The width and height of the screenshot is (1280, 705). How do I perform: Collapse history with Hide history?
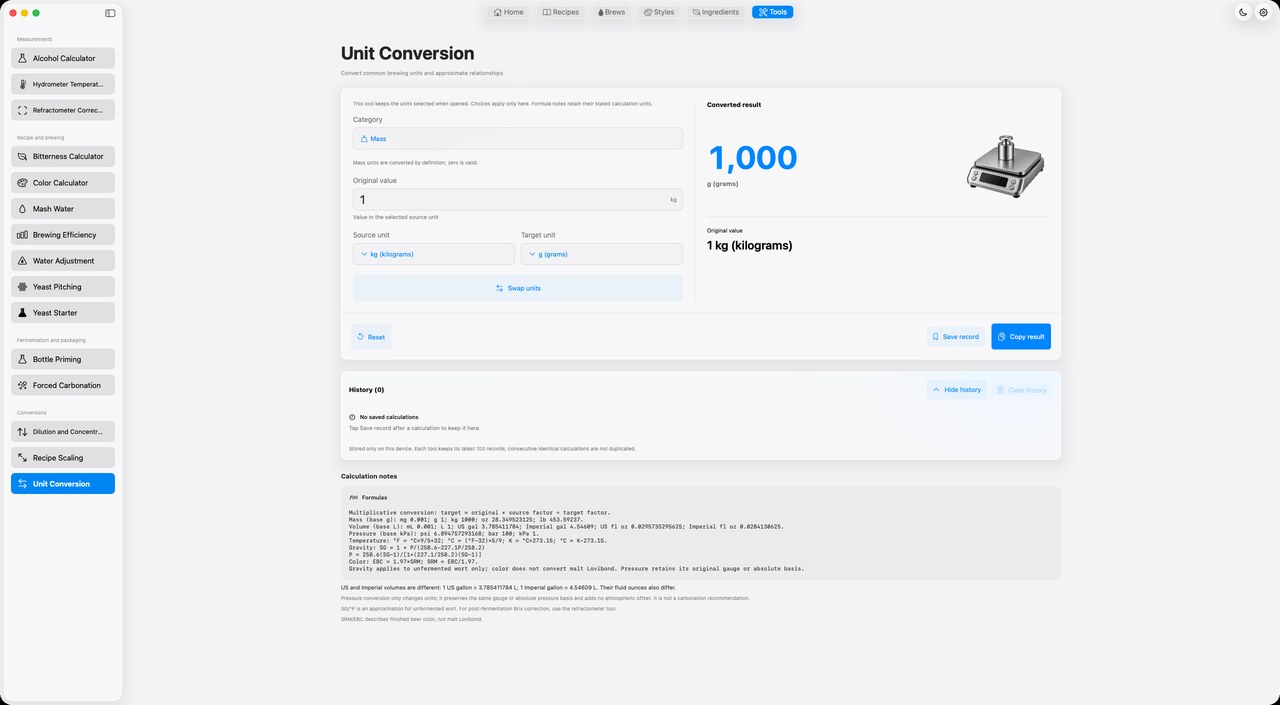[957, 389]
